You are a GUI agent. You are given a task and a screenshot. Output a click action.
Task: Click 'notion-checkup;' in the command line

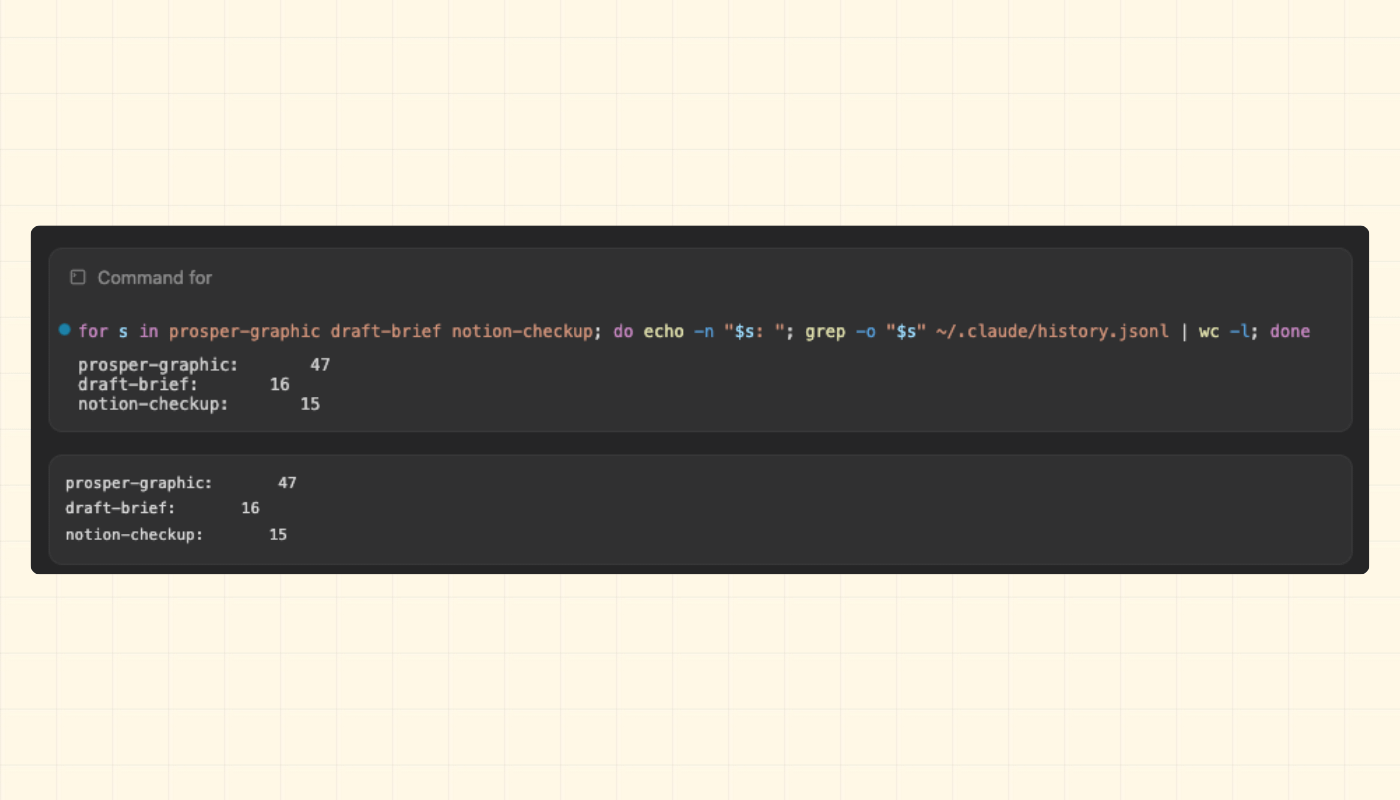tap(527, 331)
